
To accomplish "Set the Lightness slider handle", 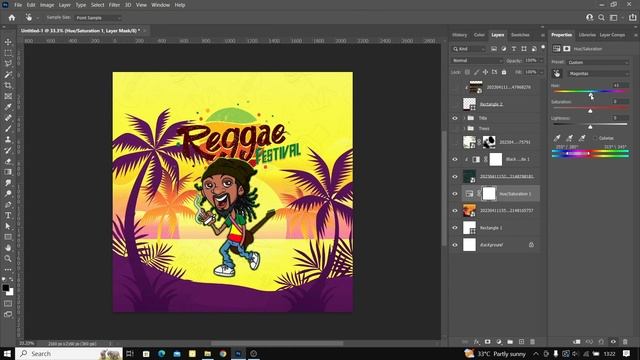I will pyautogui.click(x=590, y=127).
